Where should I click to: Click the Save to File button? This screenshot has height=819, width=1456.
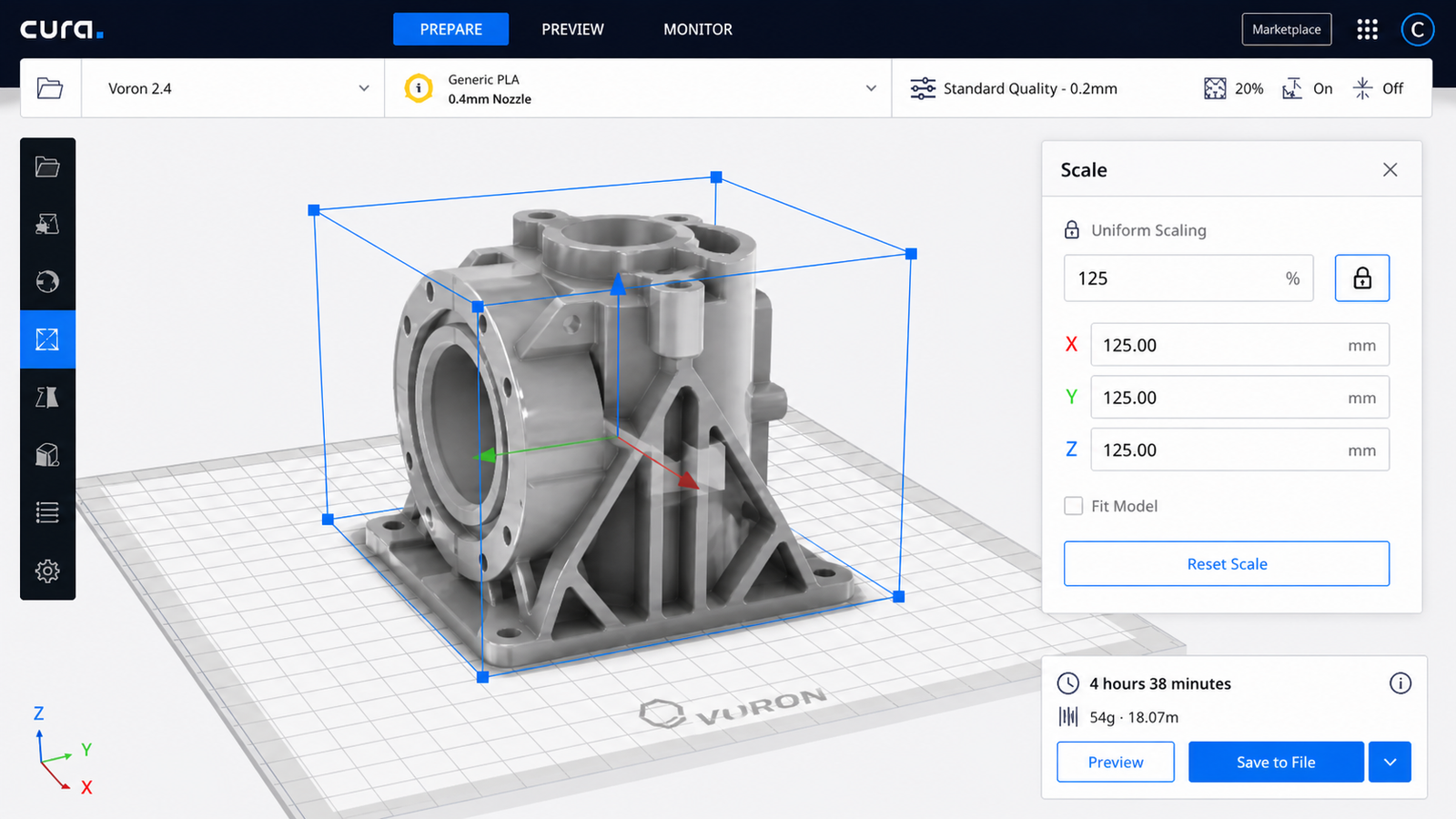click(x=1276, y=763)
